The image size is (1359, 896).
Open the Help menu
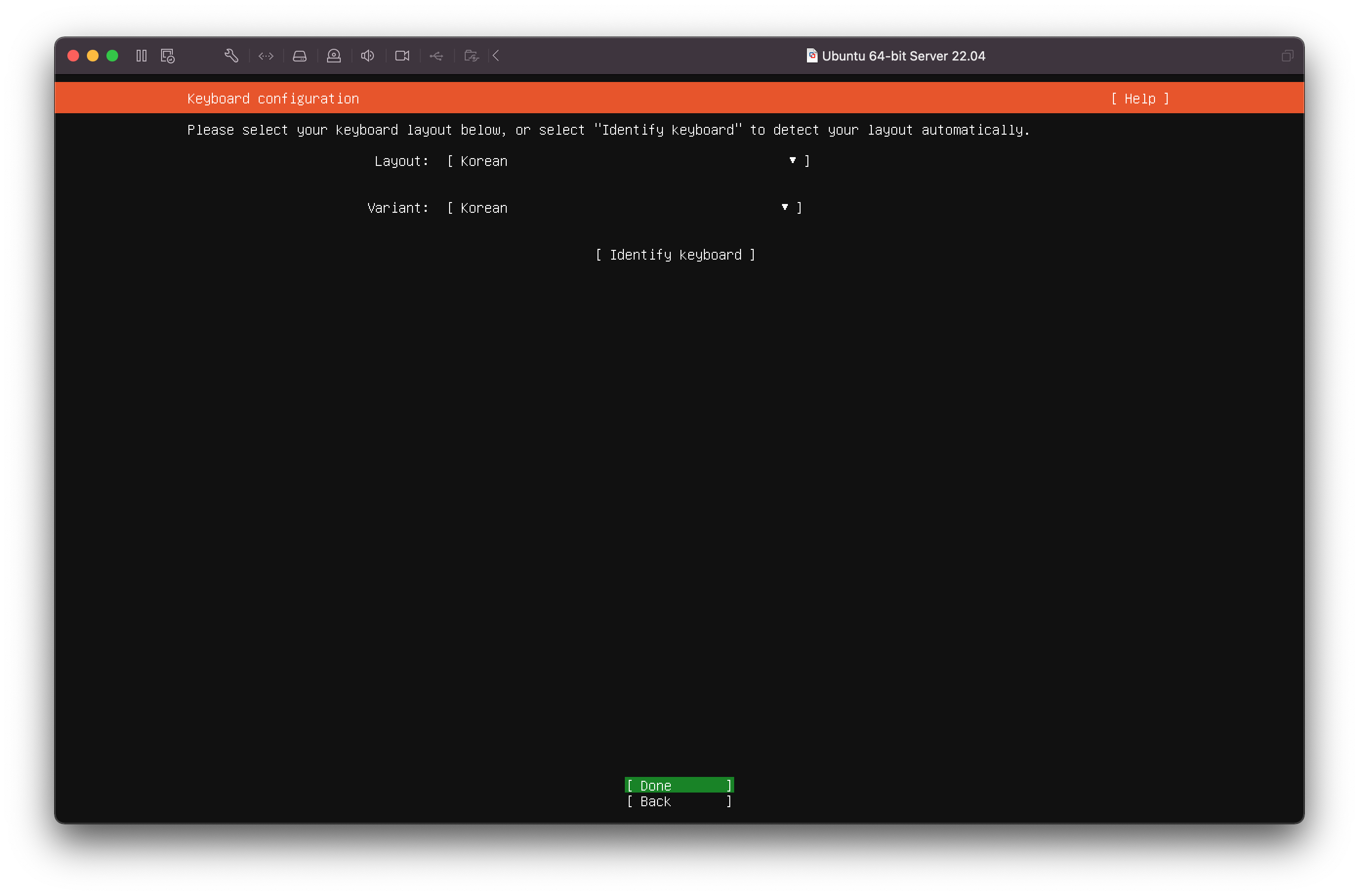tap(1139, 99)
